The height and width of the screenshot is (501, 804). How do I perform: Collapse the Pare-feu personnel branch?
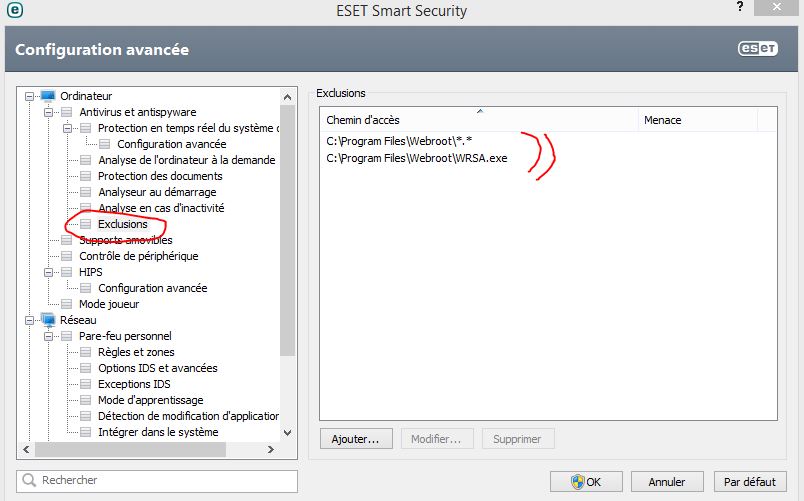(48, 336)
